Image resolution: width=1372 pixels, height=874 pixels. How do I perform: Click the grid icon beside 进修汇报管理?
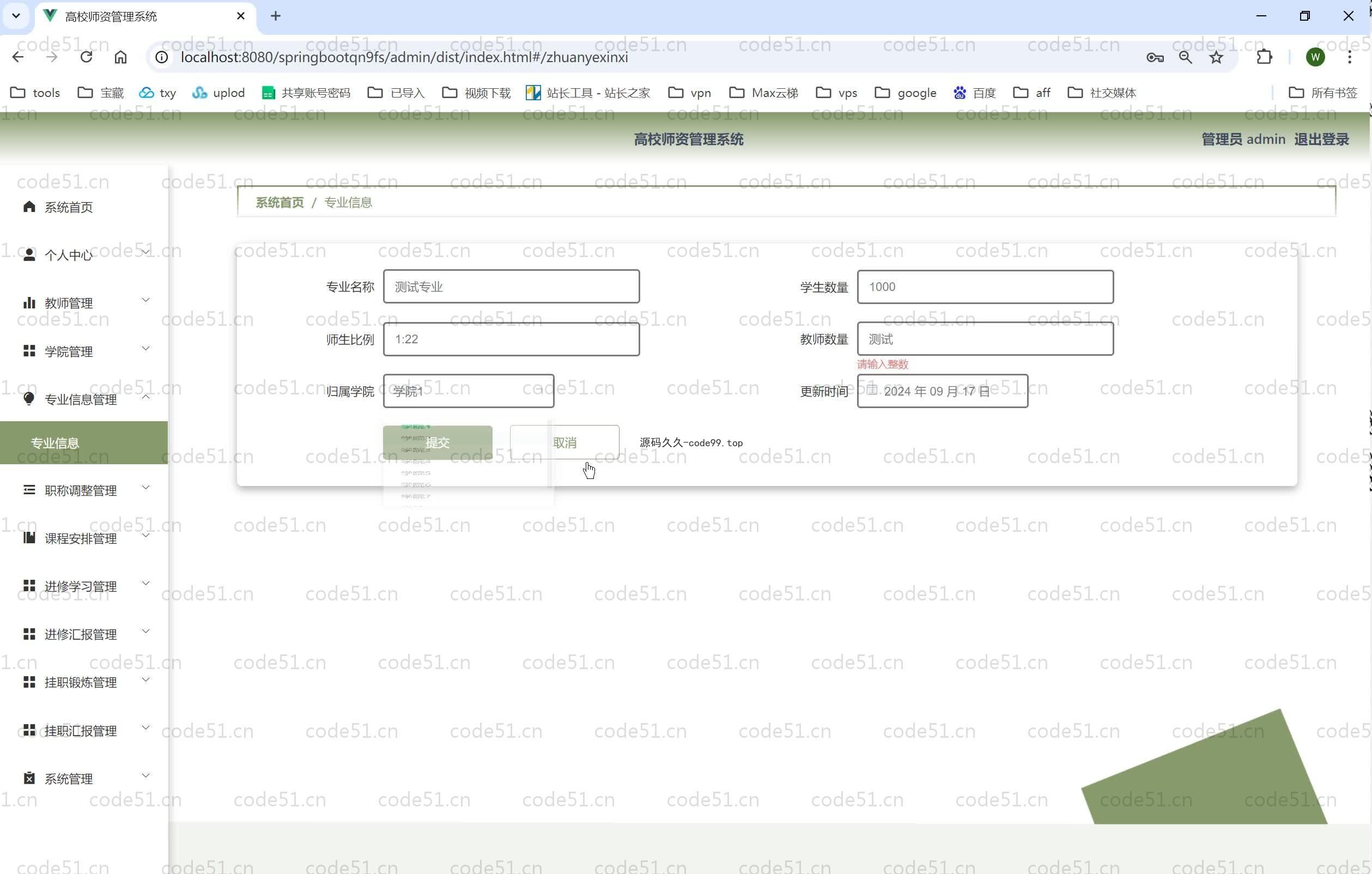(29, 634)
